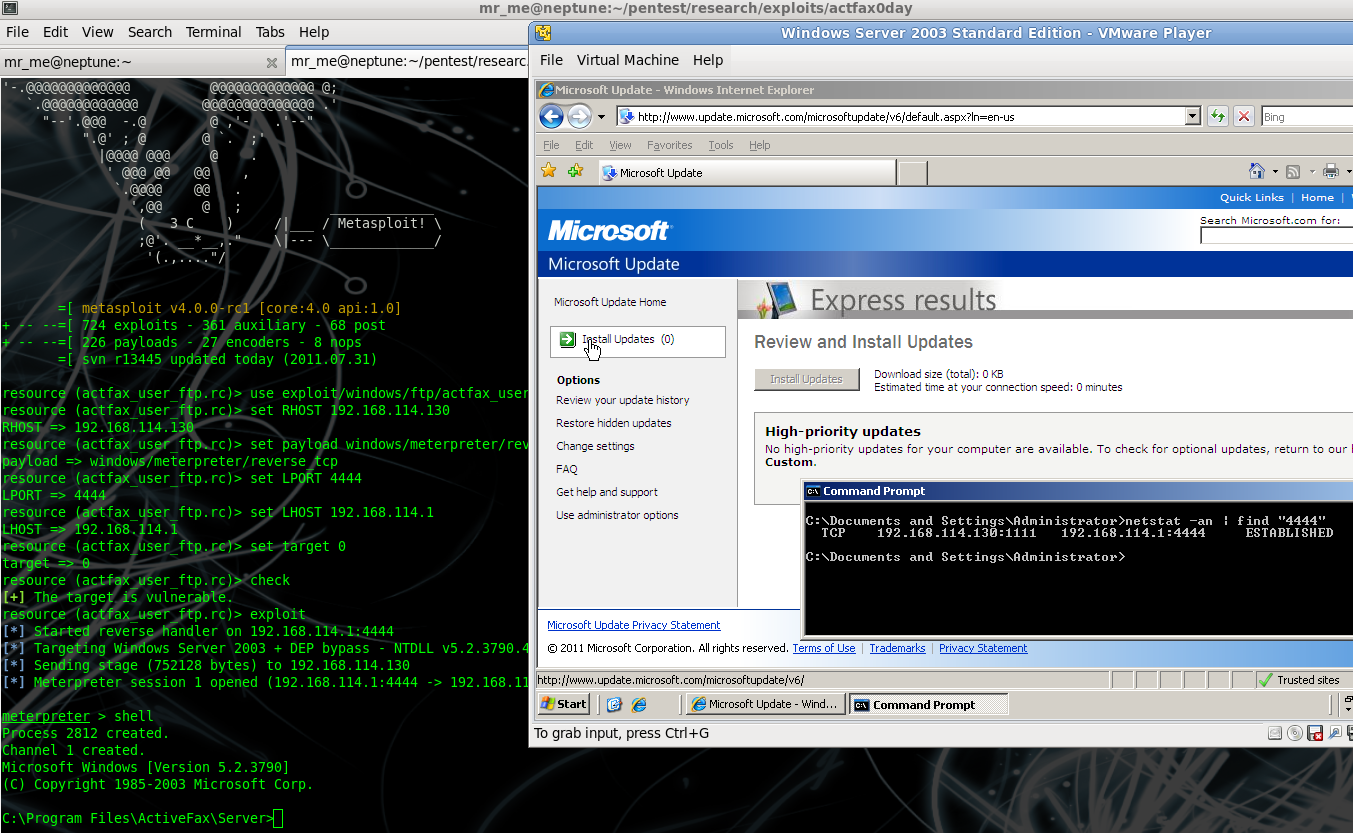1353x833 pixels.
Task: Click the Show Desktop quick launch icon
Action: click(x=614, y=704)
